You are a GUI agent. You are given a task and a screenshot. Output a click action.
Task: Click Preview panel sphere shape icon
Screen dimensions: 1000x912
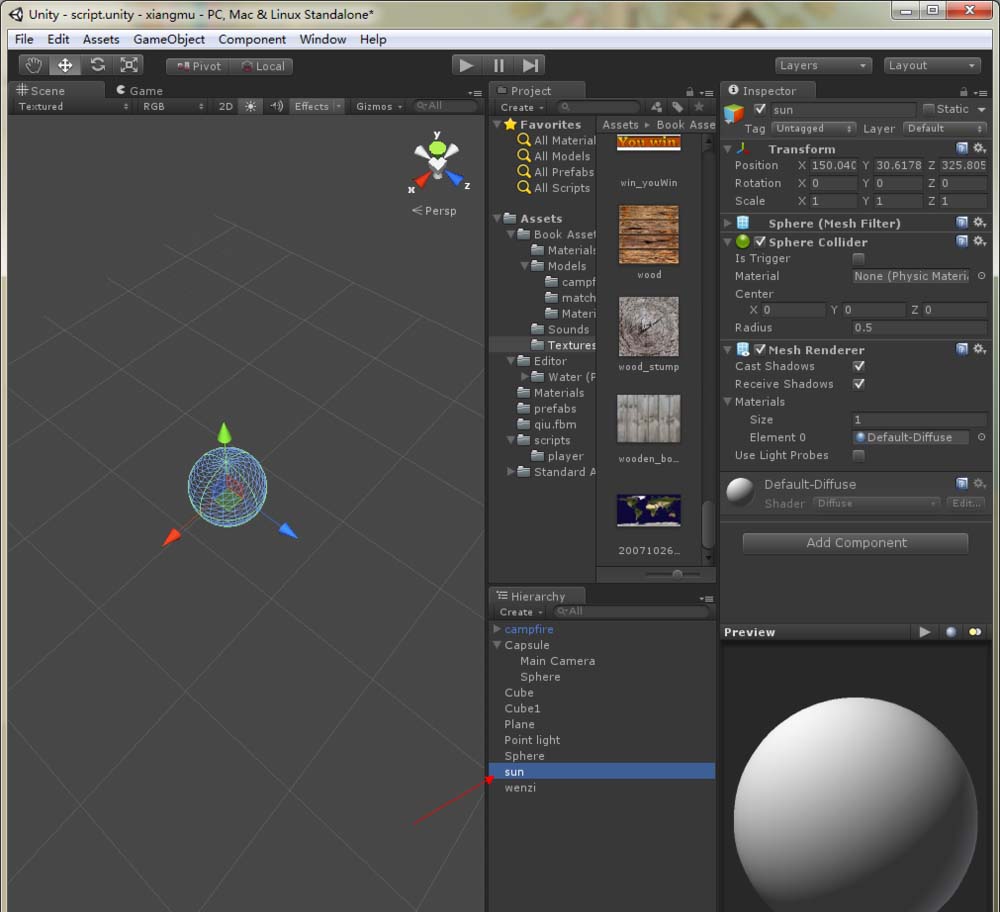point(951,632)
